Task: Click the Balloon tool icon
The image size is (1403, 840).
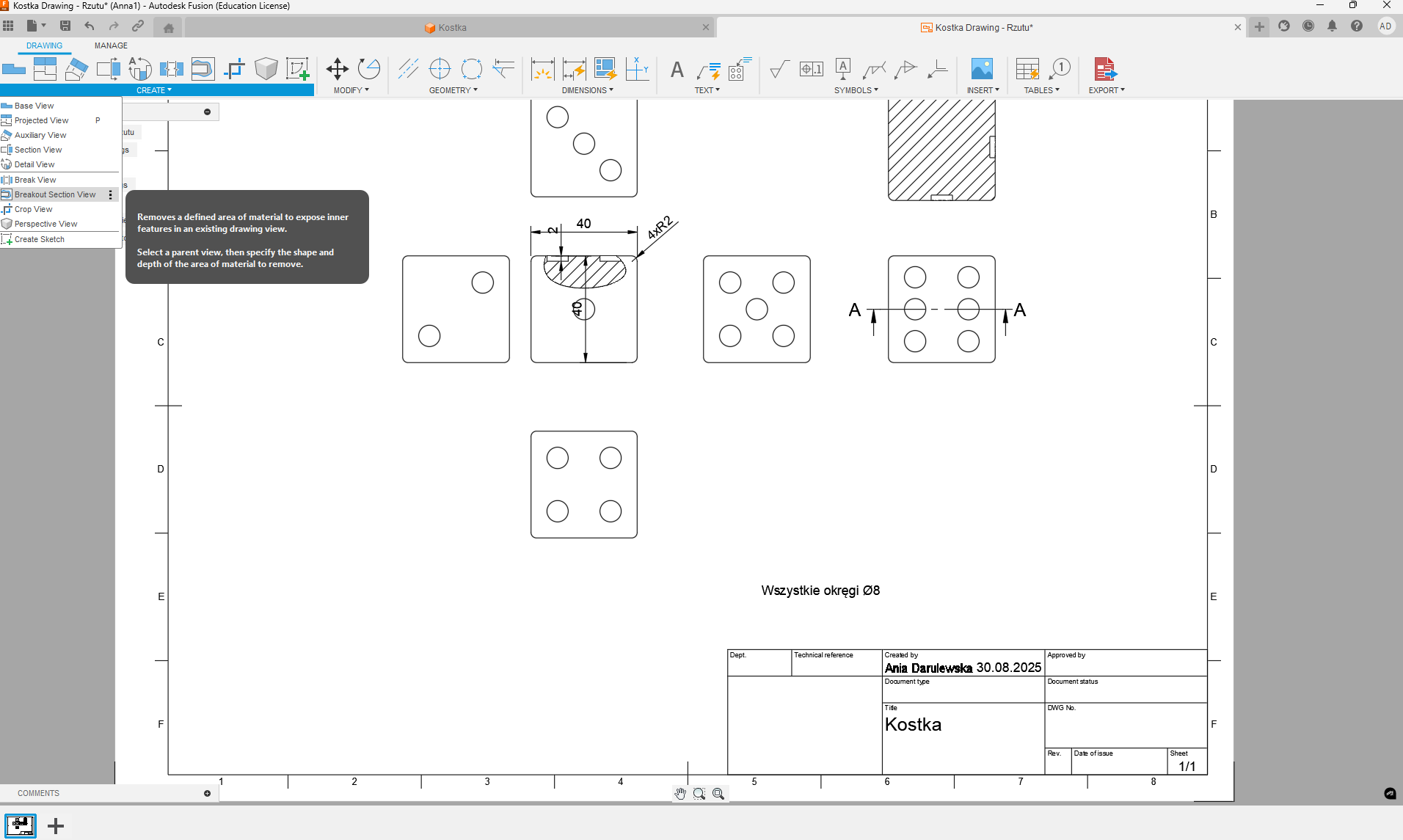Action: (x=1060, y=70)
